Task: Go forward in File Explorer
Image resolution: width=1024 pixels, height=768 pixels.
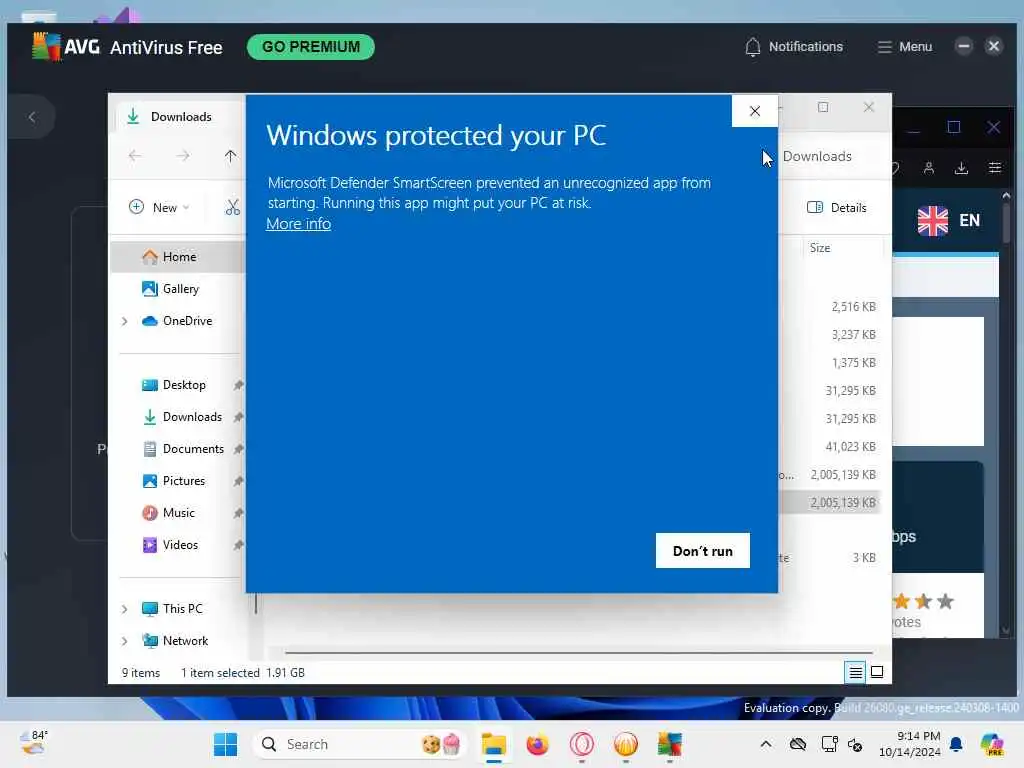Action: 183,155
